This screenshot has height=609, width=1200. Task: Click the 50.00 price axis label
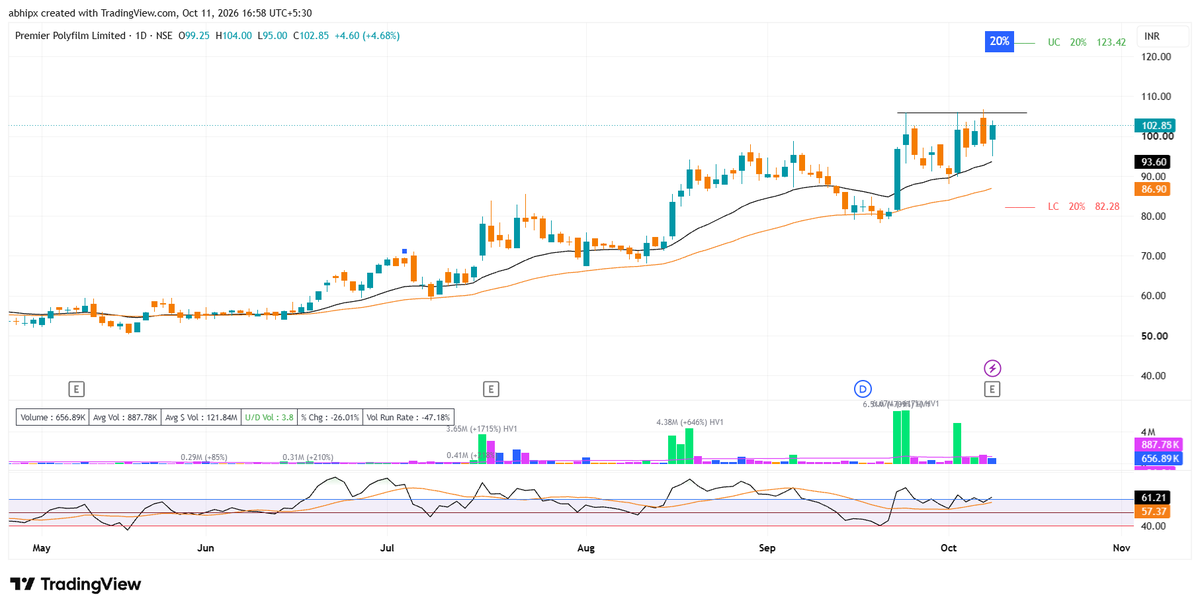pos(1153,336)
